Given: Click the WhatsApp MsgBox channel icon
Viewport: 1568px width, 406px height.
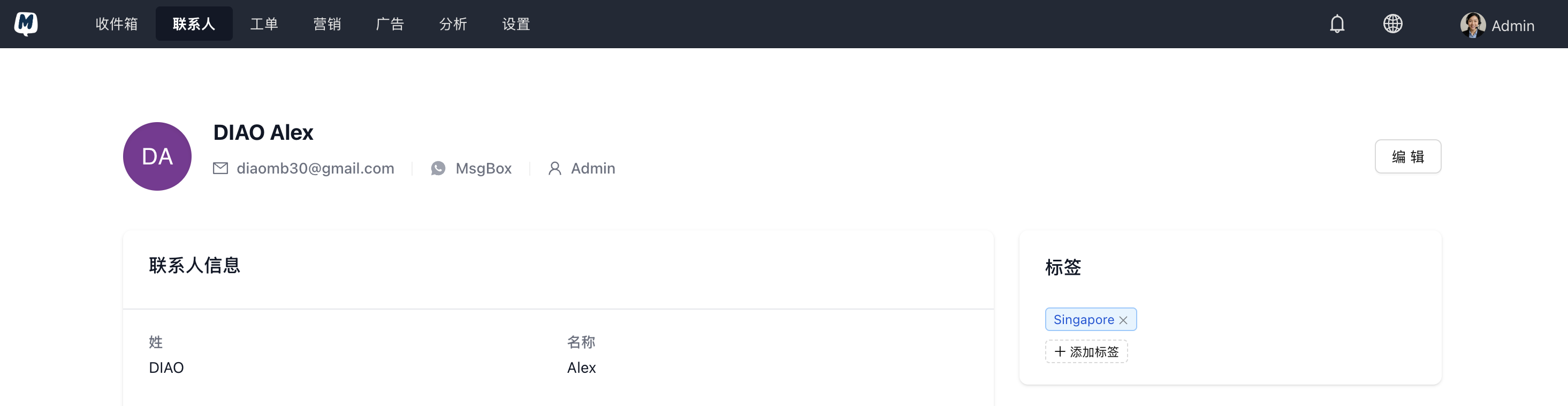Looking at the screenshot, I should point(438,168).
